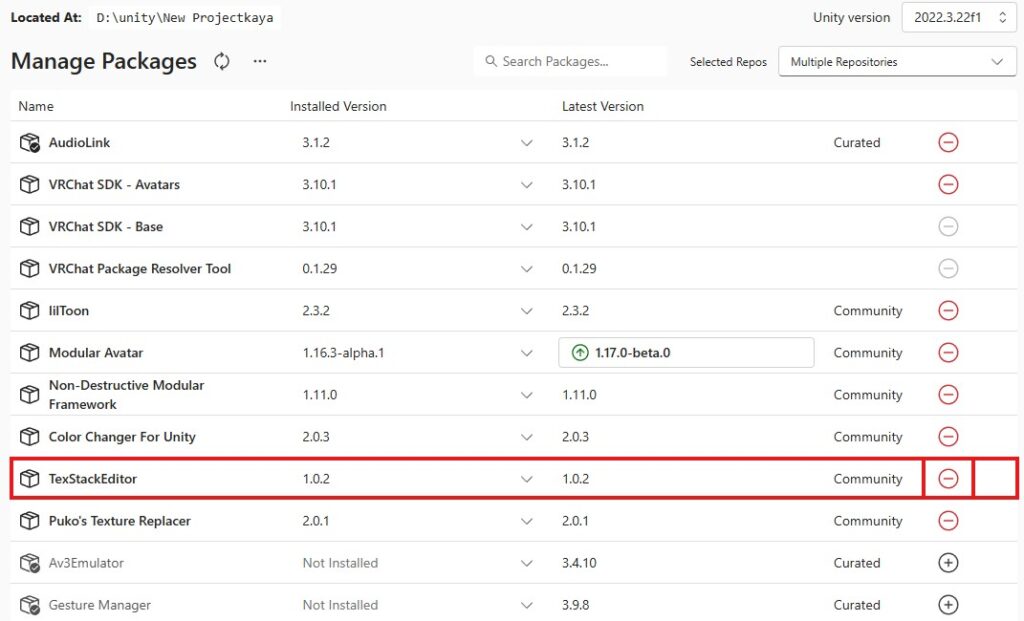Viewport: 1024px width, 621px height.
Task: Add the Av3Emulator package
Action: (948, 563)
